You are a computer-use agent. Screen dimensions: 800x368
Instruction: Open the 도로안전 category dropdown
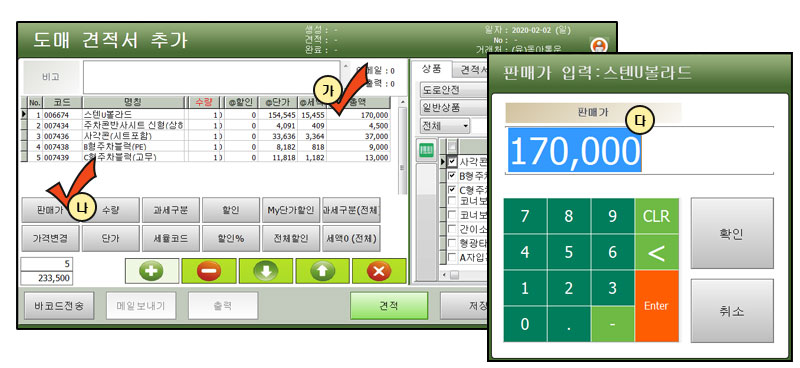(x=453, y=90)
